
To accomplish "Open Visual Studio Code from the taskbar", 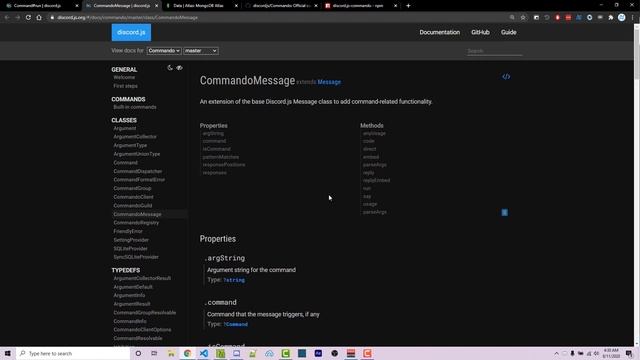I will click(x=204, y=353).
